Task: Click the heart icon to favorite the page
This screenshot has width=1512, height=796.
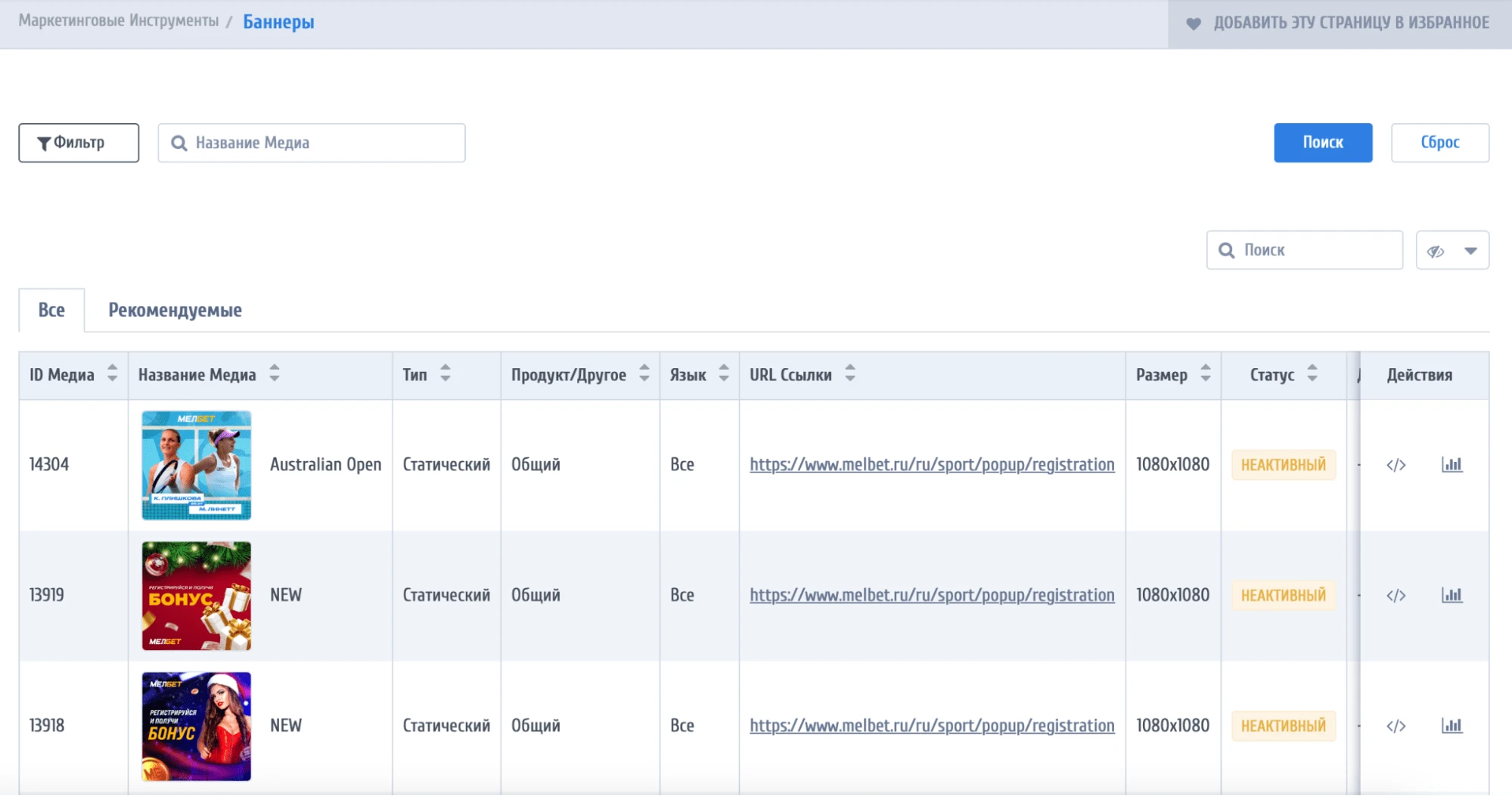Action: [x=1193, y=23]
